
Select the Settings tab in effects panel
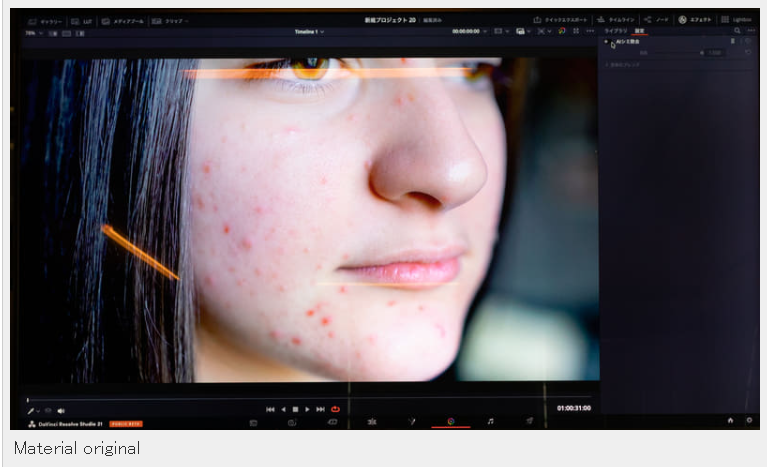click(x=639, y=31)
